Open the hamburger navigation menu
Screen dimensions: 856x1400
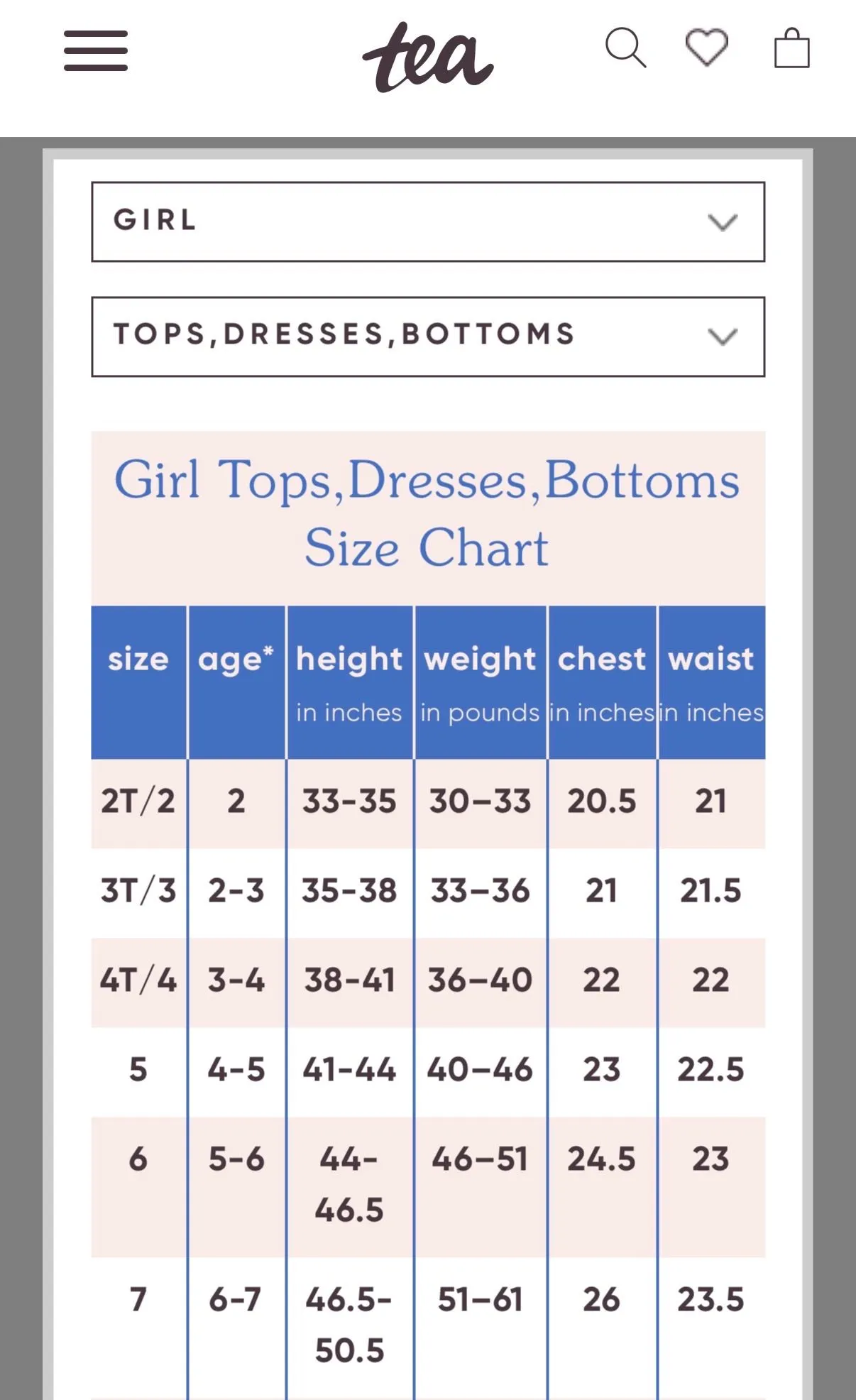(96, 50)
